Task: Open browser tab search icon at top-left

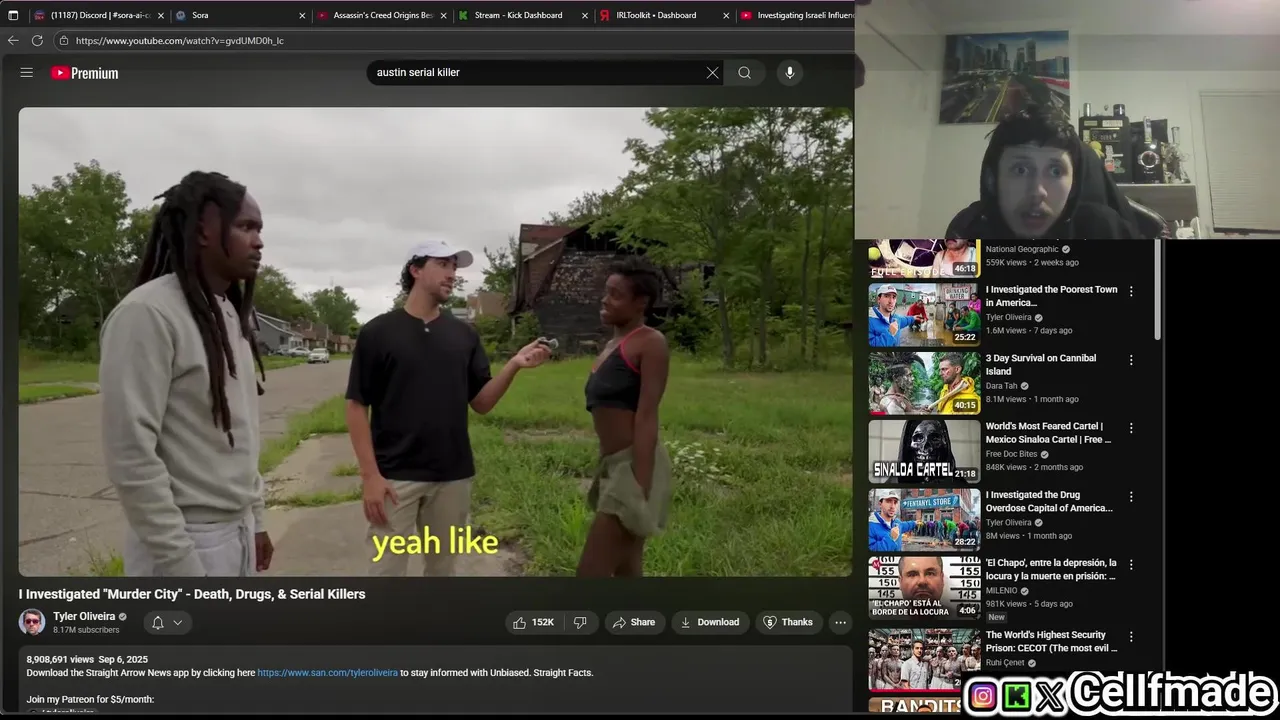Action: point(13,15)
